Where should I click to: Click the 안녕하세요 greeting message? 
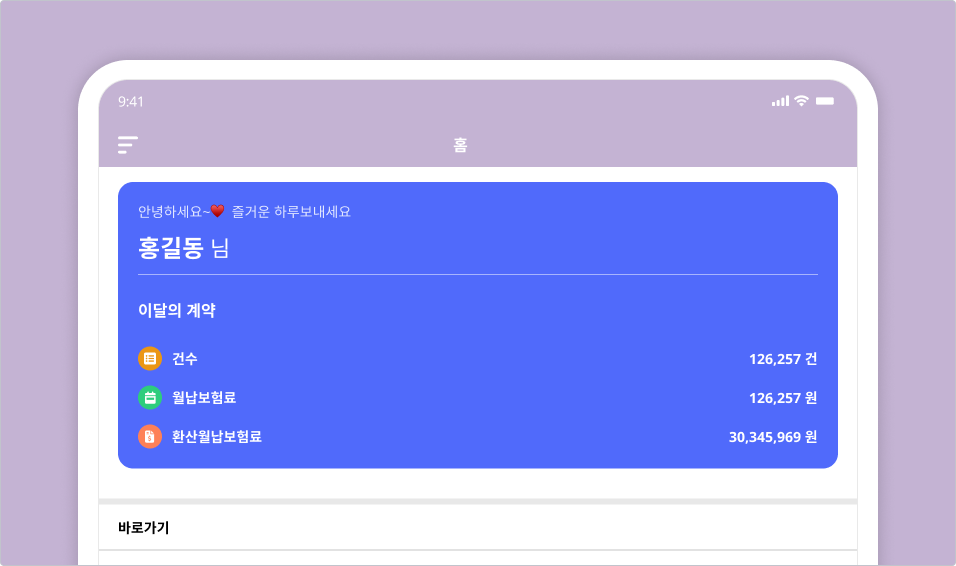pos(244,211)
